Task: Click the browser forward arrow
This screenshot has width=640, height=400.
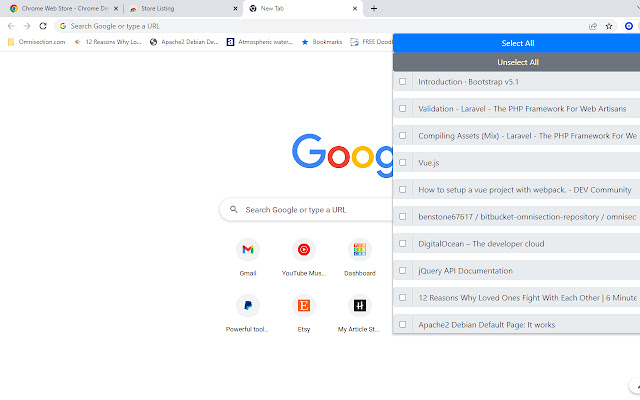Action: click(x=27, y=26)
